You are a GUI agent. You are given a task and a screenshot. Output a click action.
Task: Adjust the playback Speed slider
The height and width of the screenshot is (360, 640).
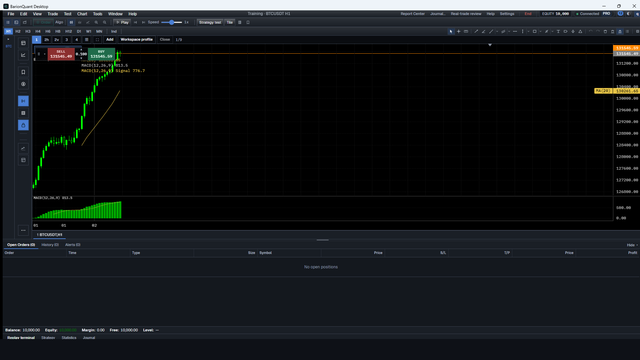172,22
